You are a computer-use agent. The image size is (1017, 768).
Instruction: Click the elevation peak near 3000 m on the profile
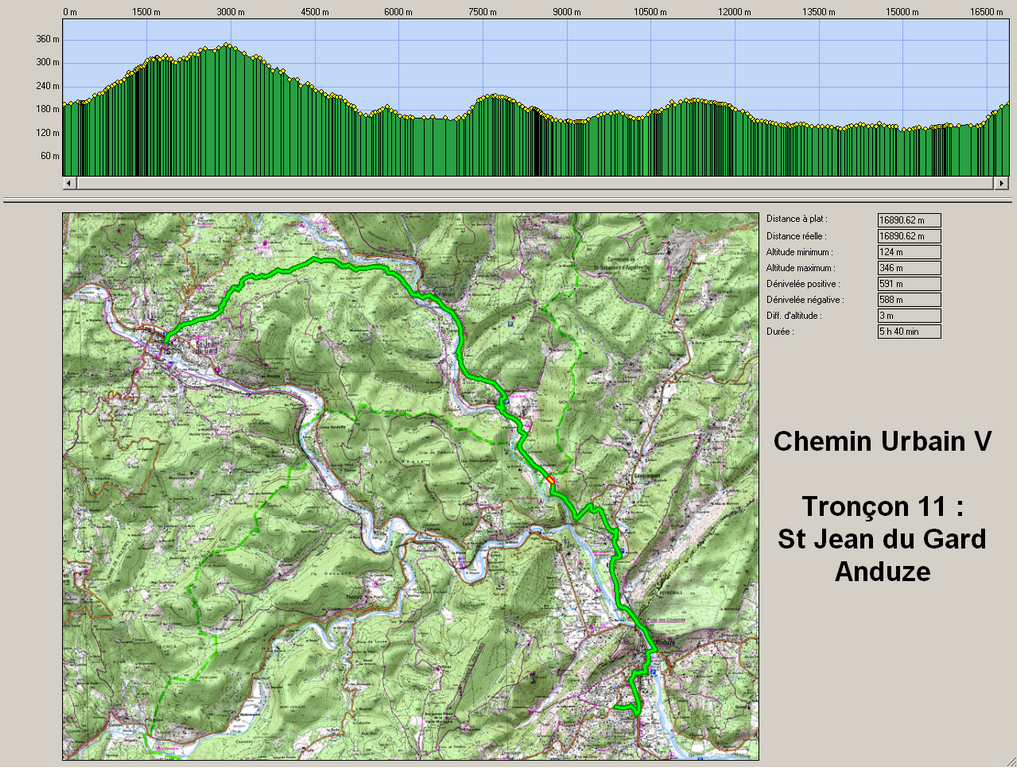(226, 45)
